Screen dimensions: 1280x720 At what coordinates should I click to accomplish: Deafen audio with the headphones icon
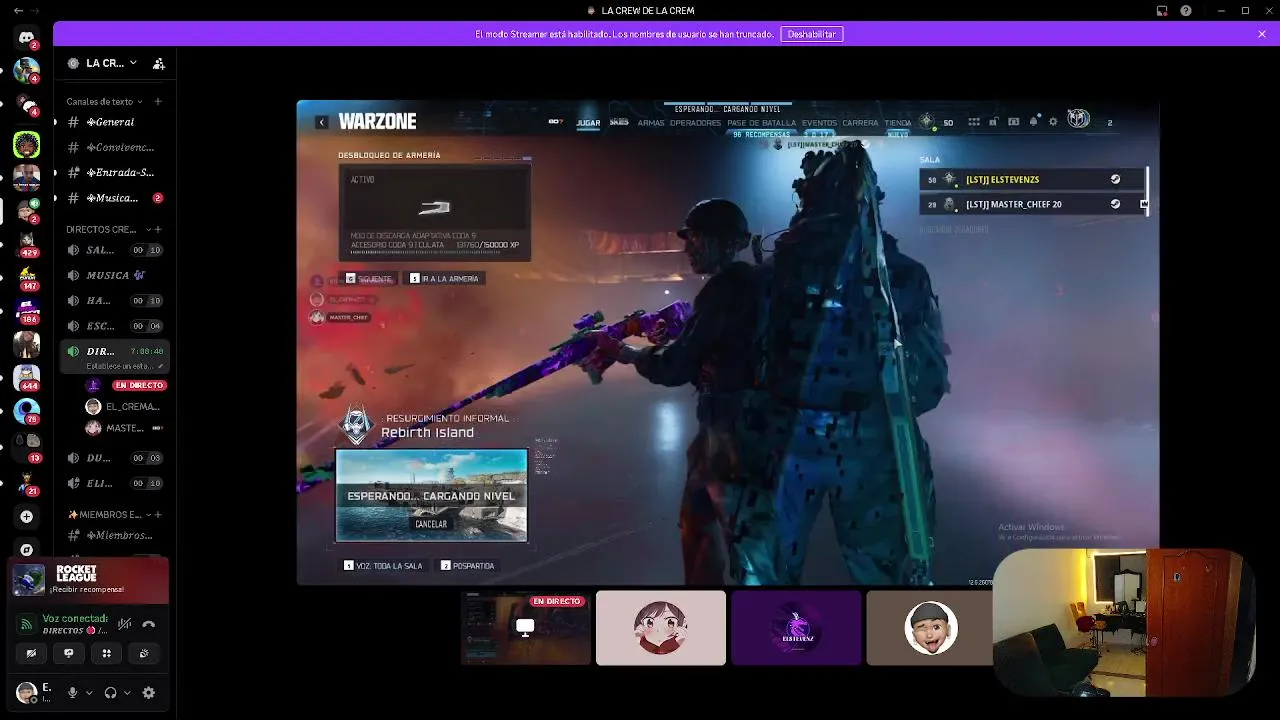pyautogui.click(x=110, y=692)
